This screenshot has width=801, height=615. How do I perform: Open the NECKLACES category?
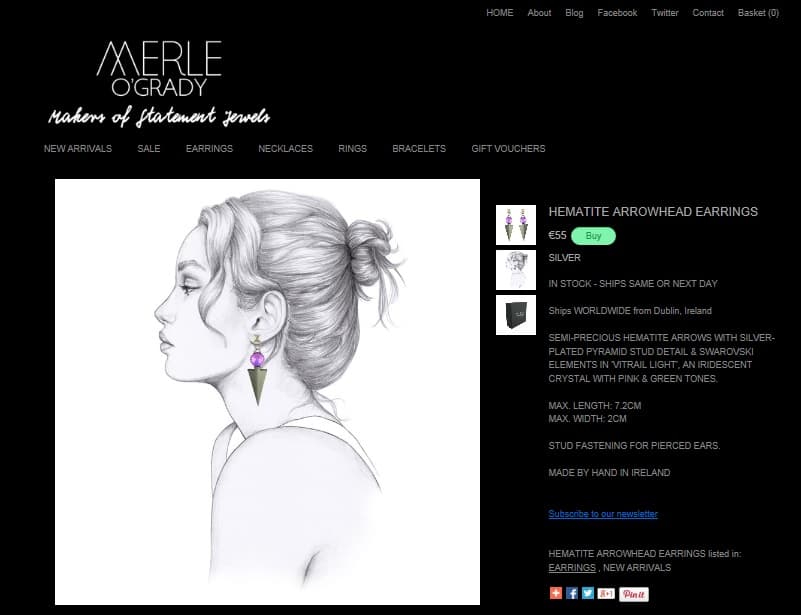286,149
